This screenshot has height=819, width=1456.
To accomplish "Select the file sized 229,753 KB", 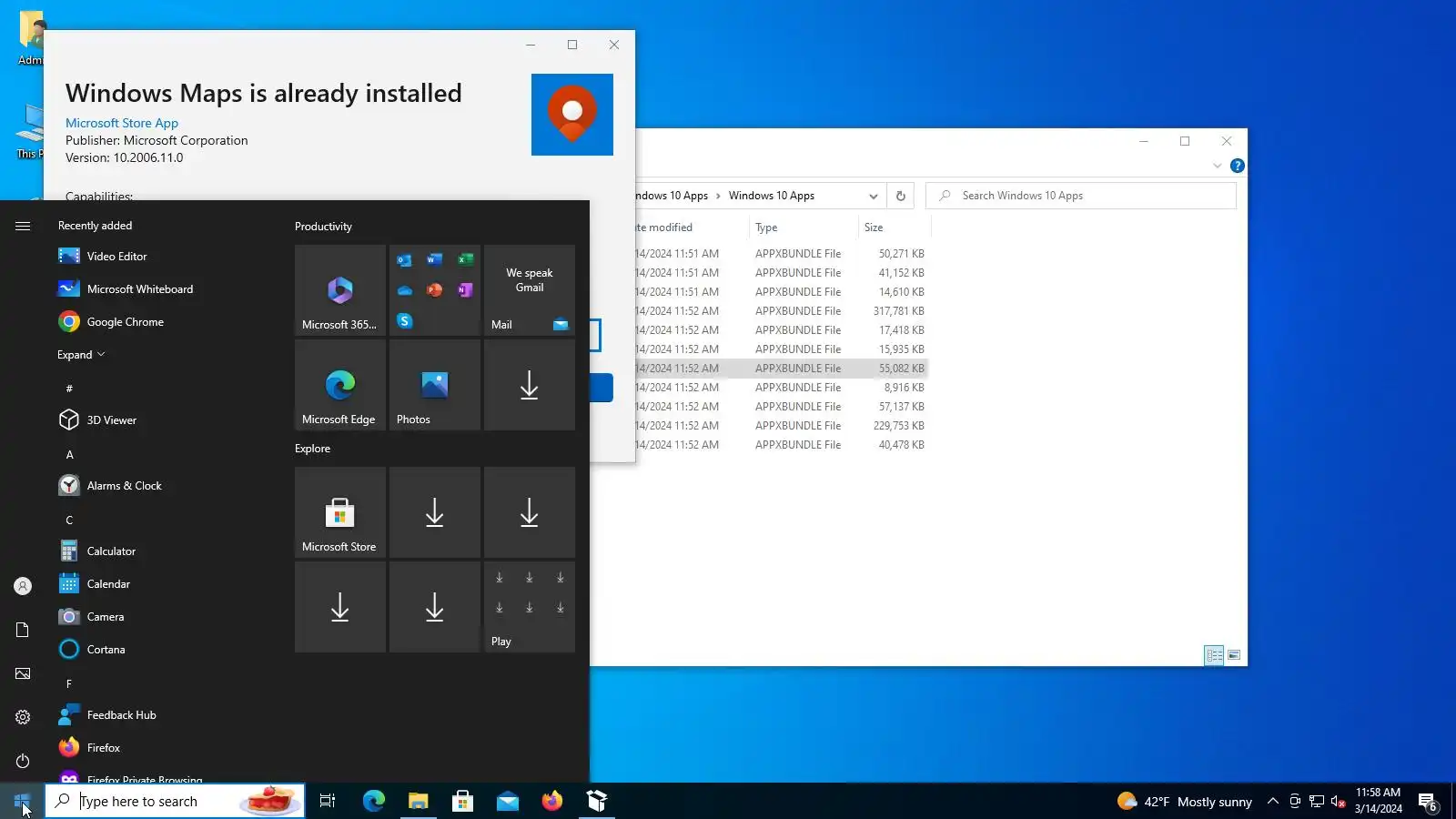I will tap(782, 426).
